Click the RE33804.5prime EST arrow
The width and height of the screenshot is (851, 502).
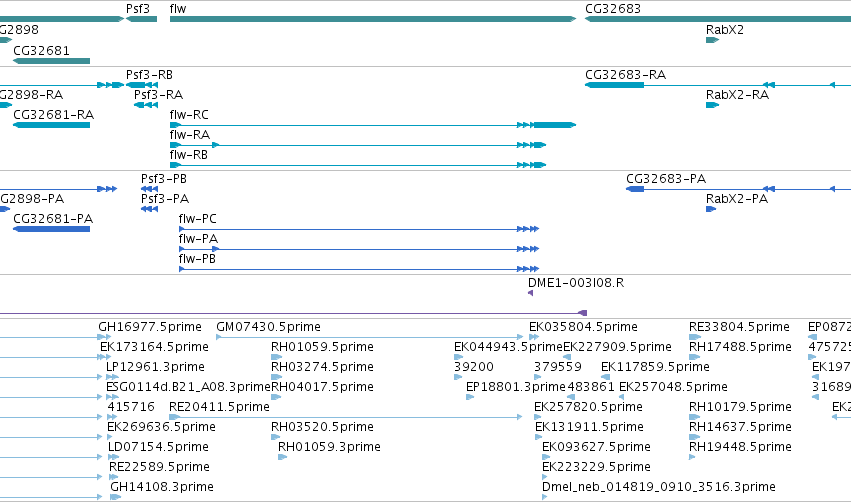[695, 337]
